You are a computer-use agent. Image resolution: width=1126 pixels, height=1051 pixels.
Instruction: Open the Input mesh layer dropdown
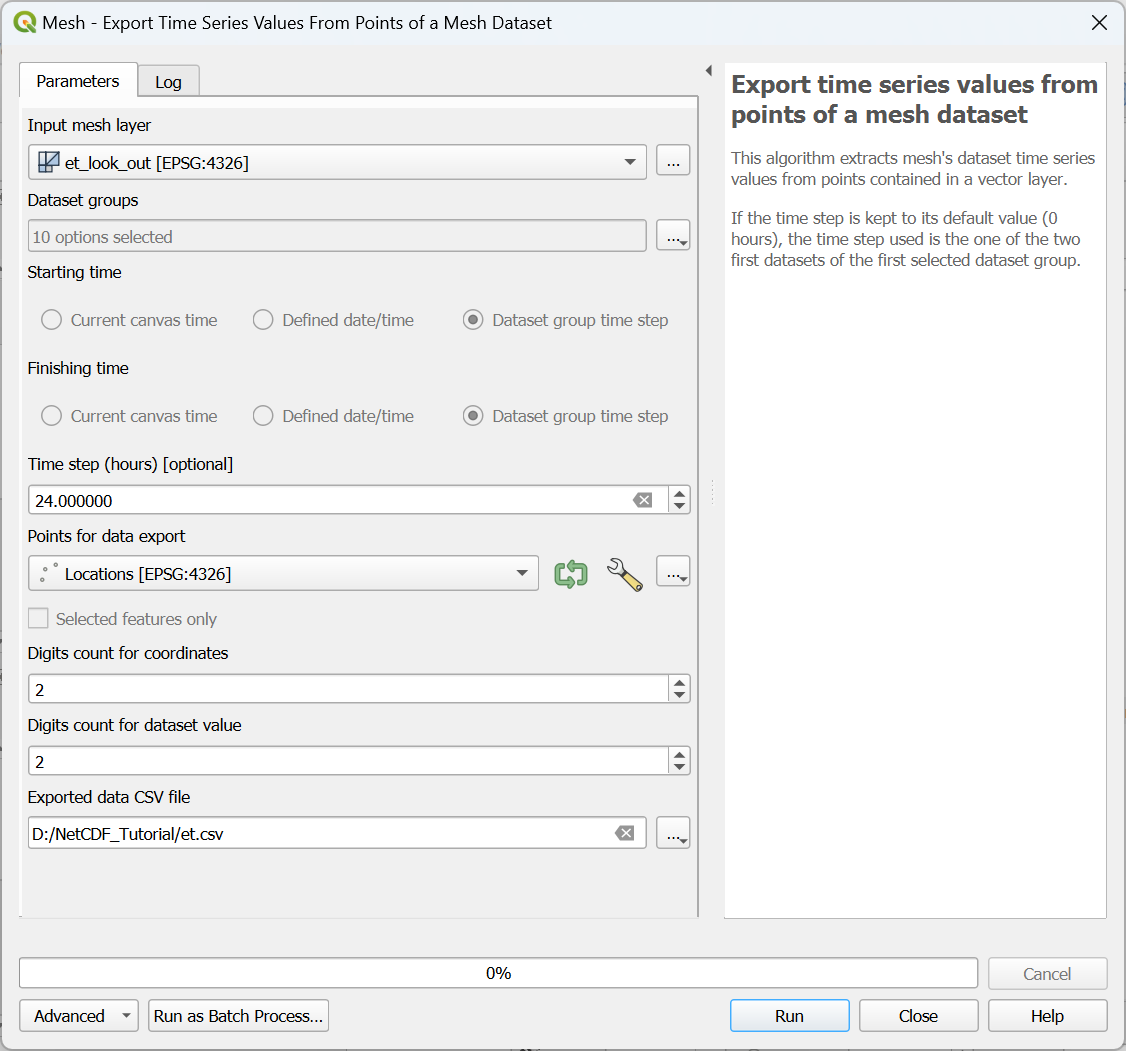(x=631, y=160)
